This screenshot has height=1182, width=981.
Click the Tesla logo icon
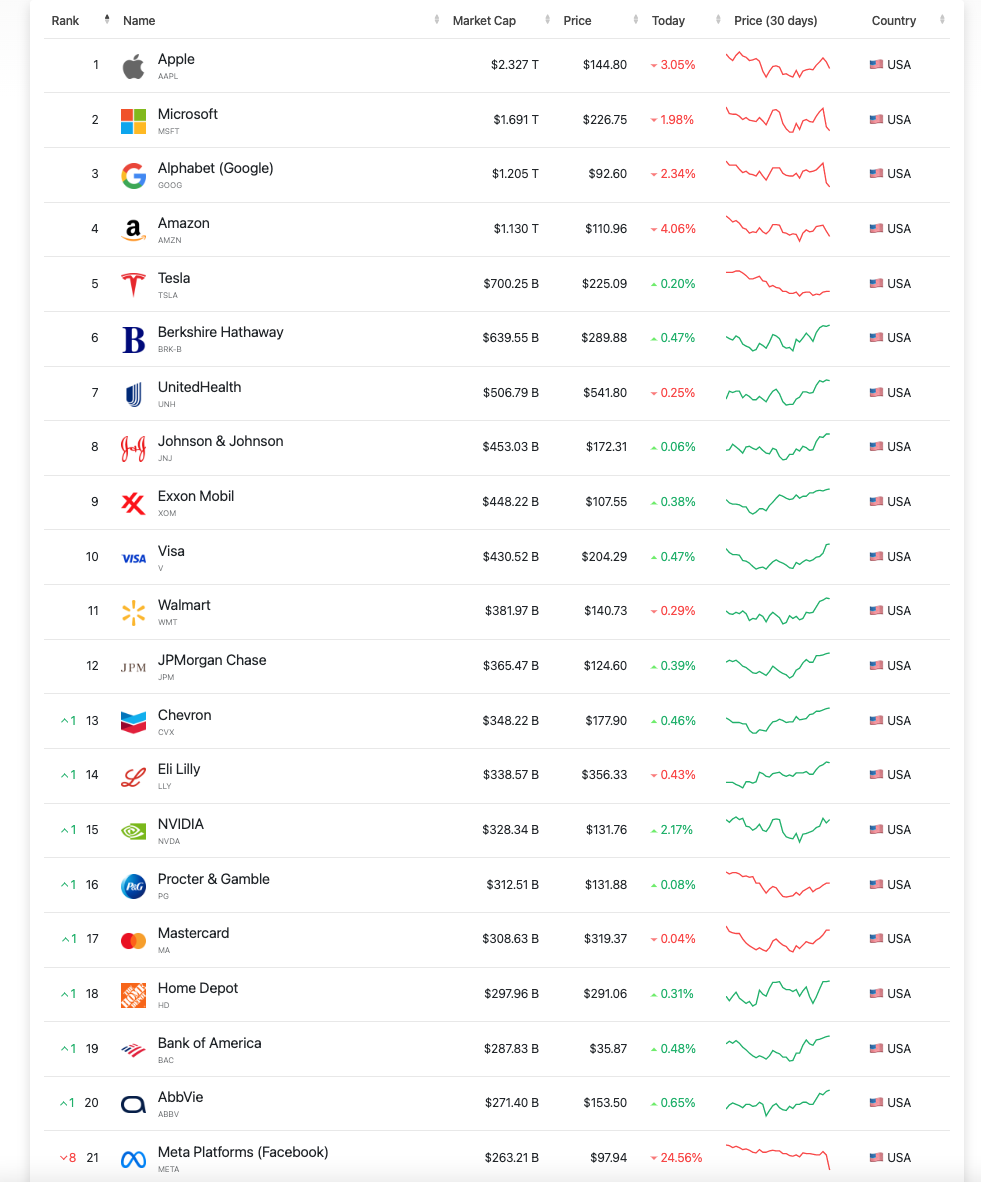(133, 285)
